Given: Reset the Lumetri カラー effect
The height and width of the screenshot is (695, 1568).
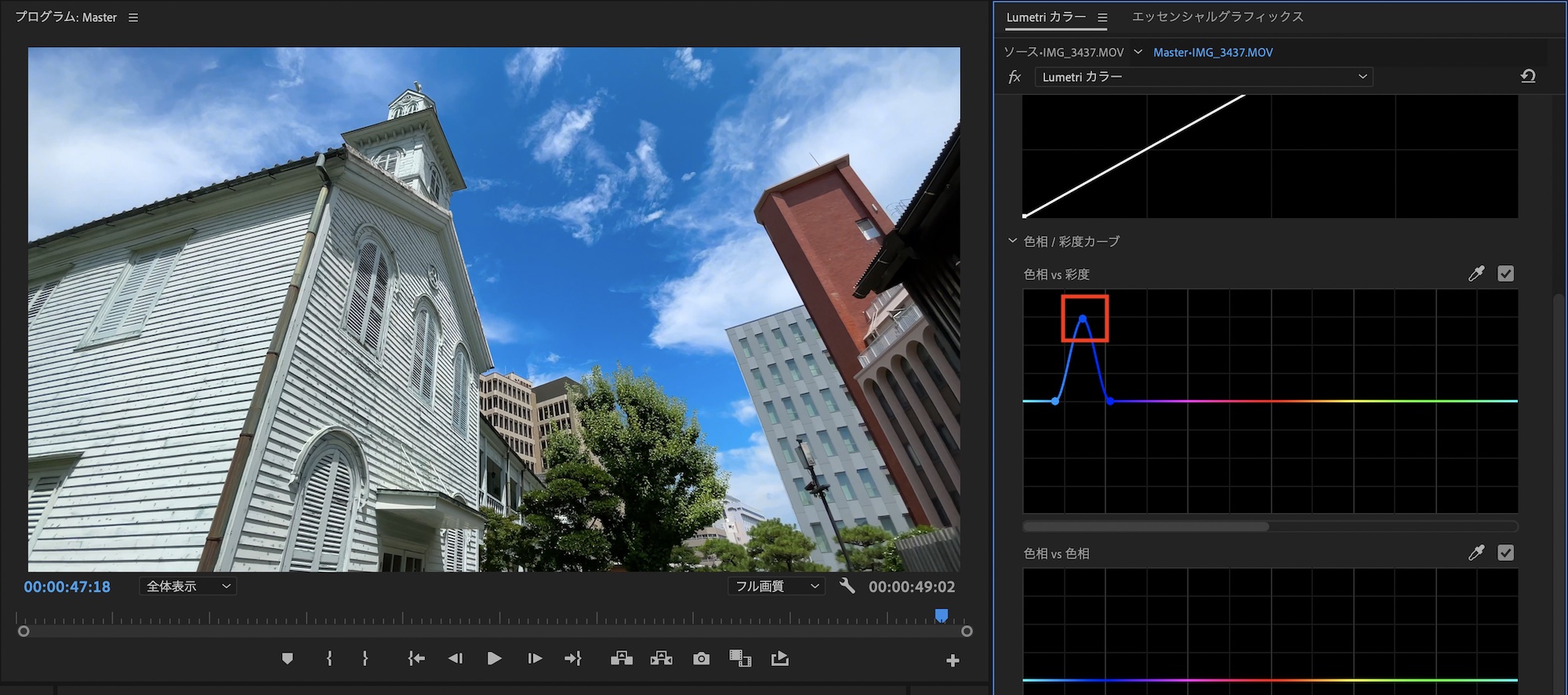Looking at the screenshot, I should (x=1528, y=76).
